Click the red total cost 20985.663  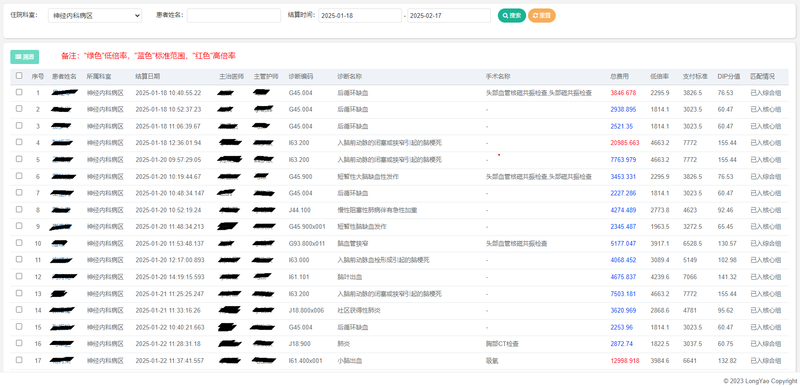tap(625, 143)
